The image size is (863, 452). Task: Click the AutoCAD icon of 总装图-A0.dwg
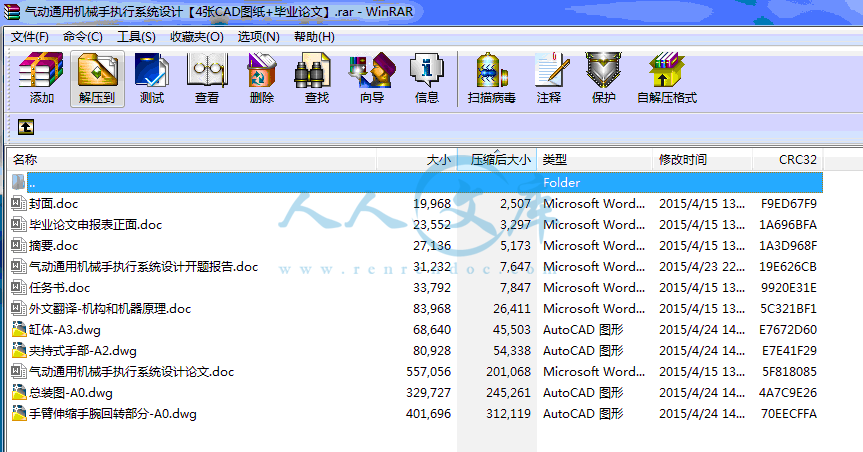[19, 392]
